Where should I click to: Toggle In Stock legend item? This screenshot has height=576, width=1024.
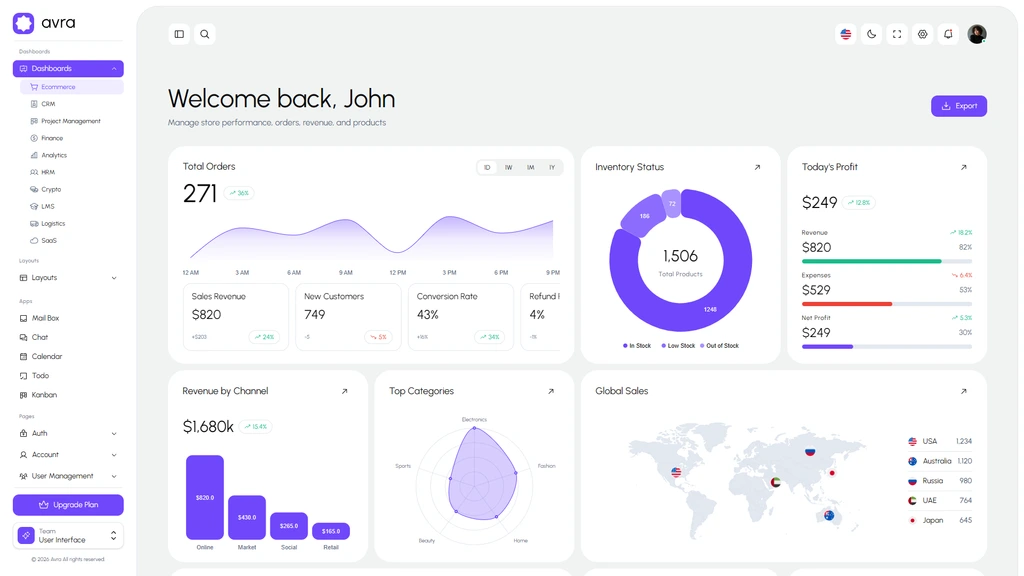point(637,345)
